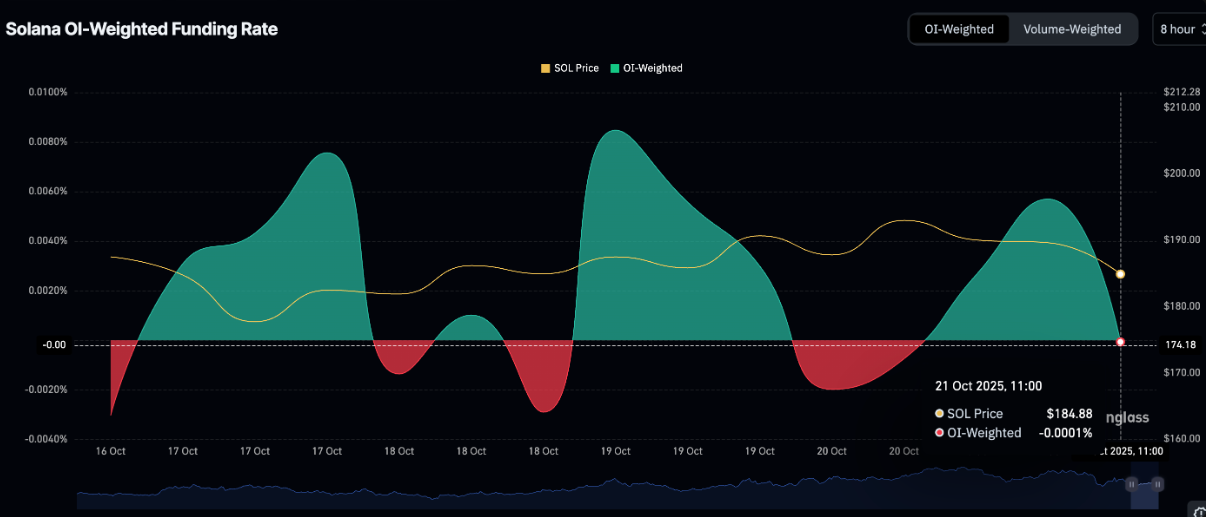1206x517 pixels.
Task: Click the chart title Solana OI-Weighted Funding Rate
Action: pos(142,29)
